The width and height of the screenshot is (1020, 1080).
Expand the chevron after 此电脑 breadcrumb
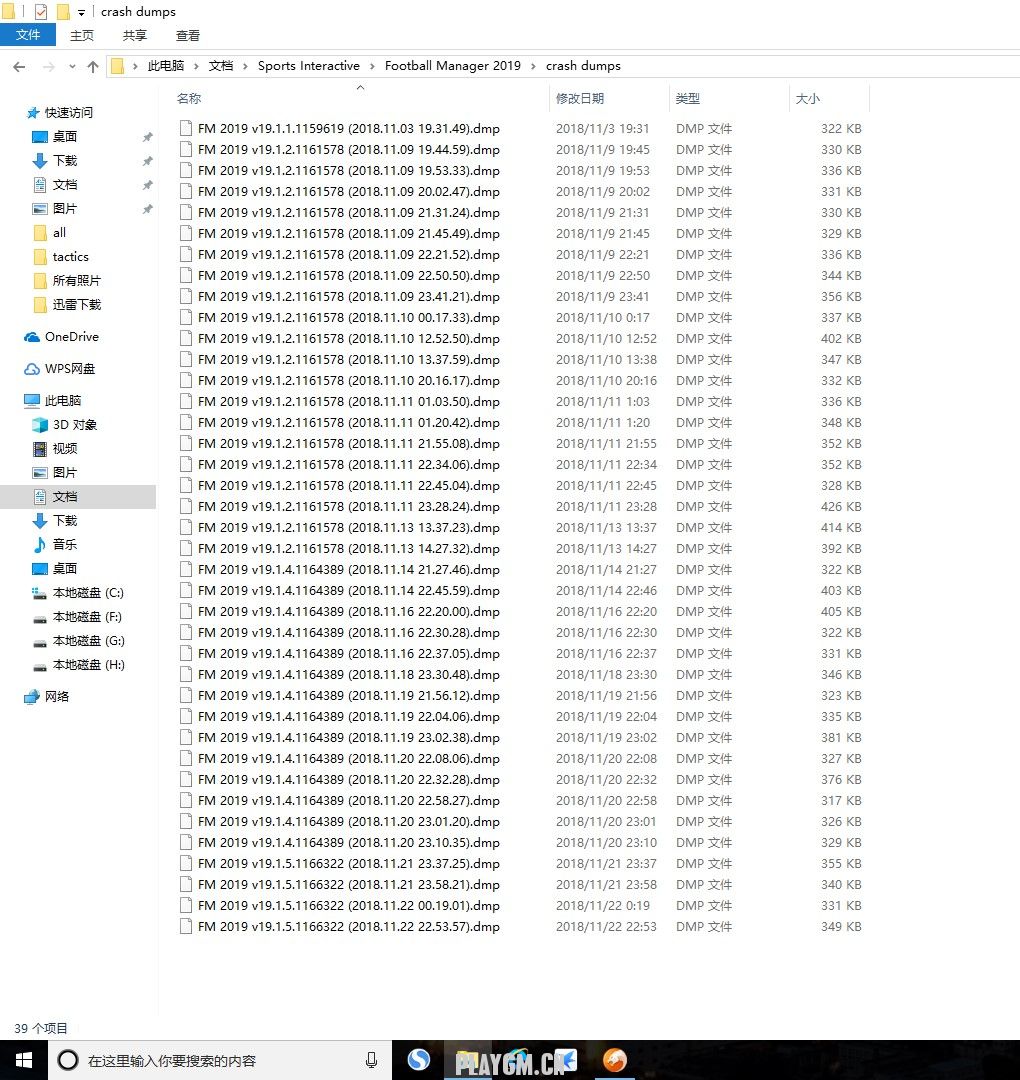coord(196,66)
